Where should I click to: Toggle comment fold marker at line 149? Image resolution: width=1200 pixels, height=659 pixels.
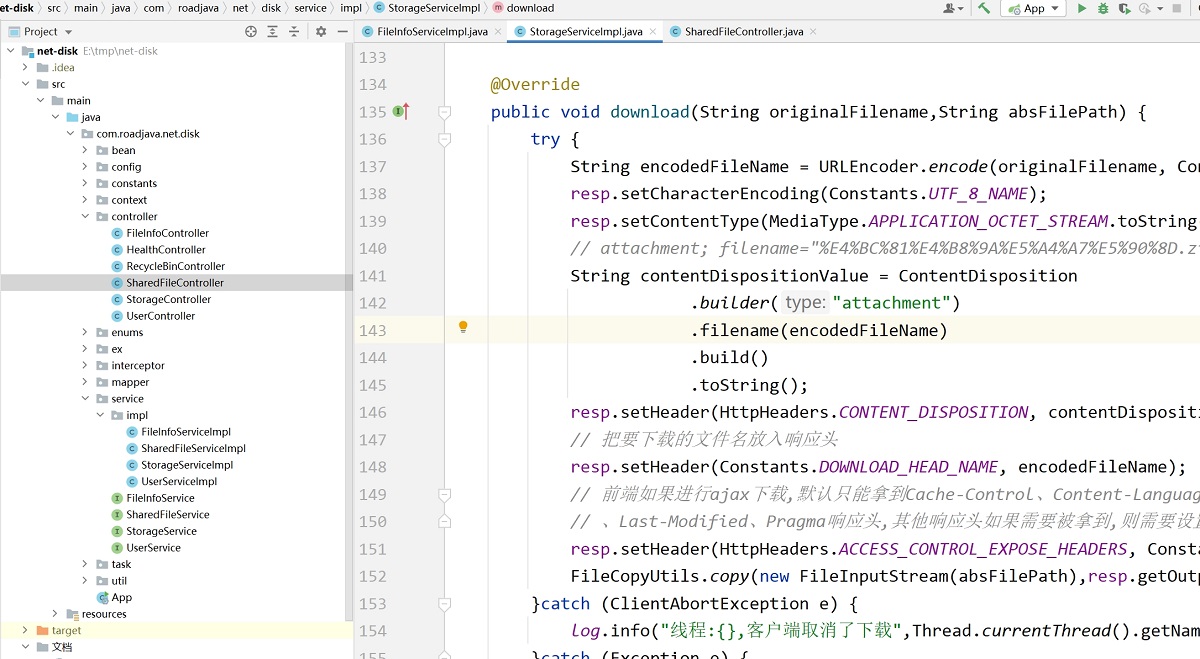click(x=445, y=494)
